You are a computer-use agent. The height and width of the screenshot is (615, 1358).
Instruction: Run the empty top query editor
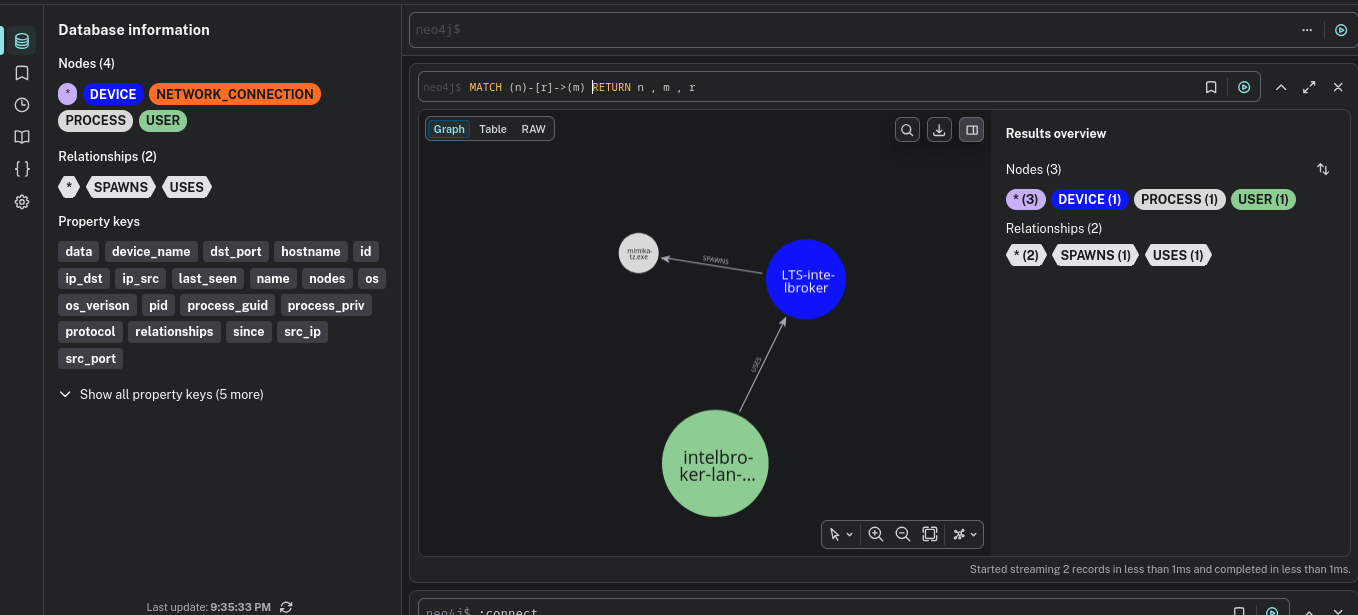1341,30
